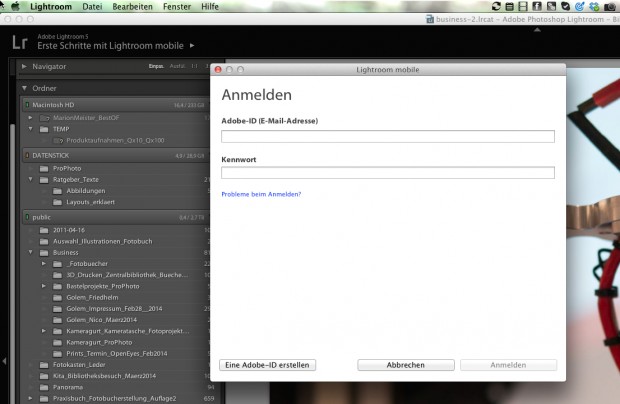Open the Fenster menu
The height and width of the screenshot is (404, 620).
(x=177, y=6)
